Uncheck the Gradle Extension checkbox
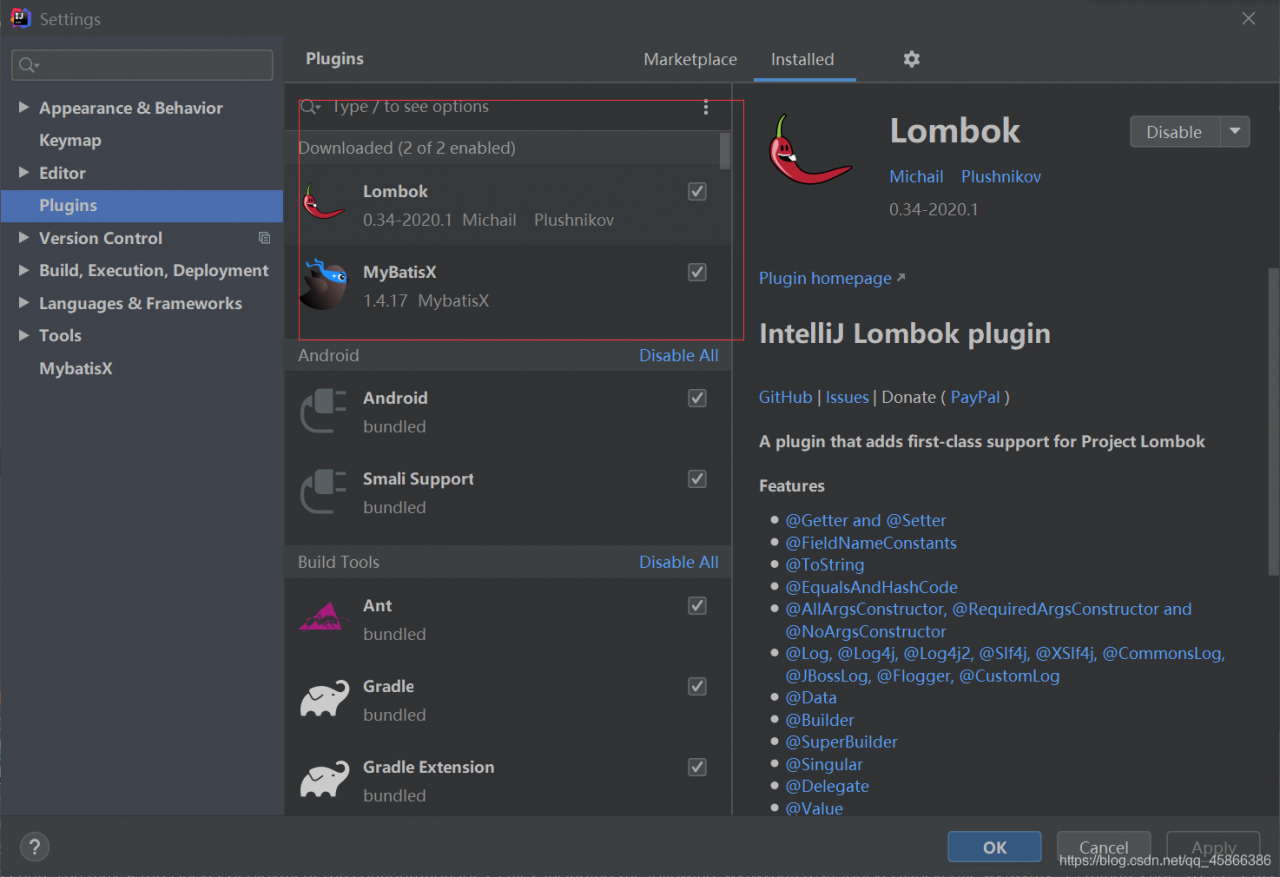Viewport: 1280px width, 877px height. tap(698, 767)
